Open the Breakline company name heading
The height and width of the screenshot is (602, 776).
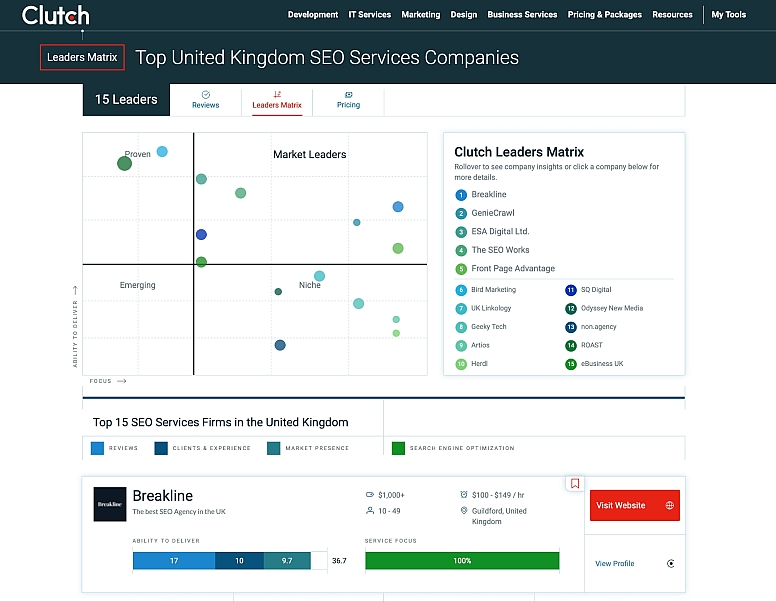point(163,496)
